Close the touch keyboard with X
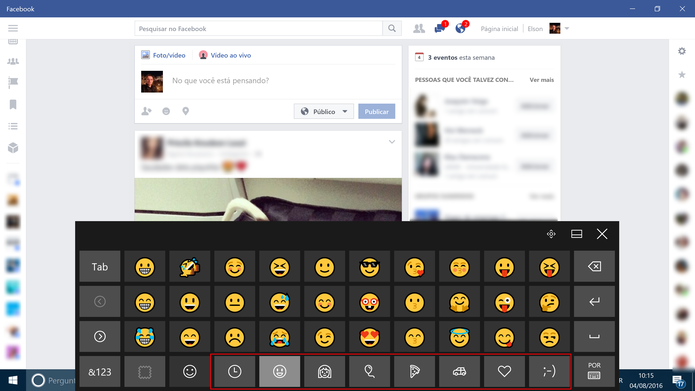Viewport: 695px width, 391px height. [x=601, y=234]
